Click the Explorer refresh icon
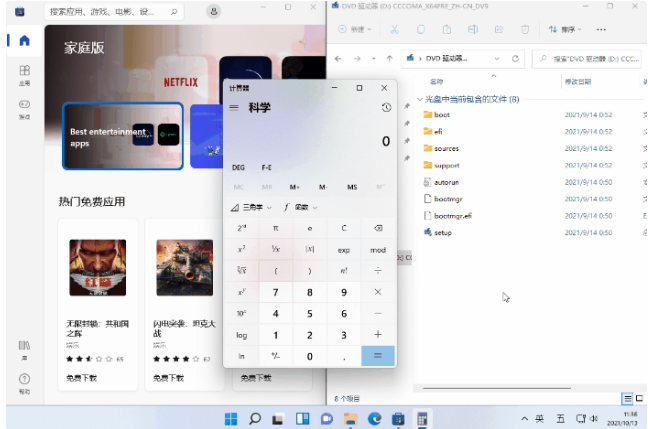648x429 pixels. pyautogui.click(x=515, y=59)
